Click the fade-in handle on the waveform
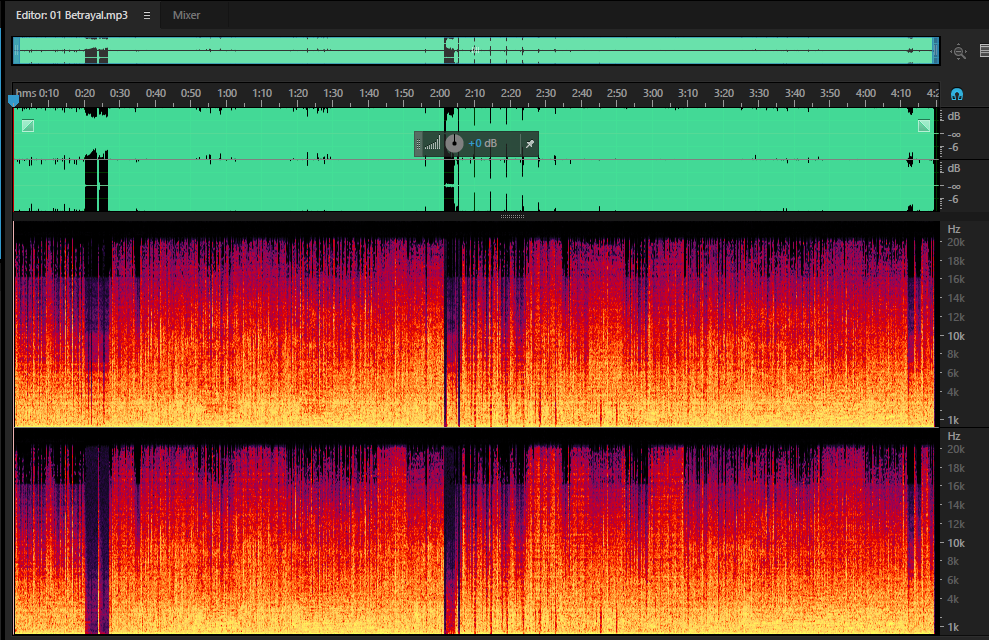 (x=28, y=125)
